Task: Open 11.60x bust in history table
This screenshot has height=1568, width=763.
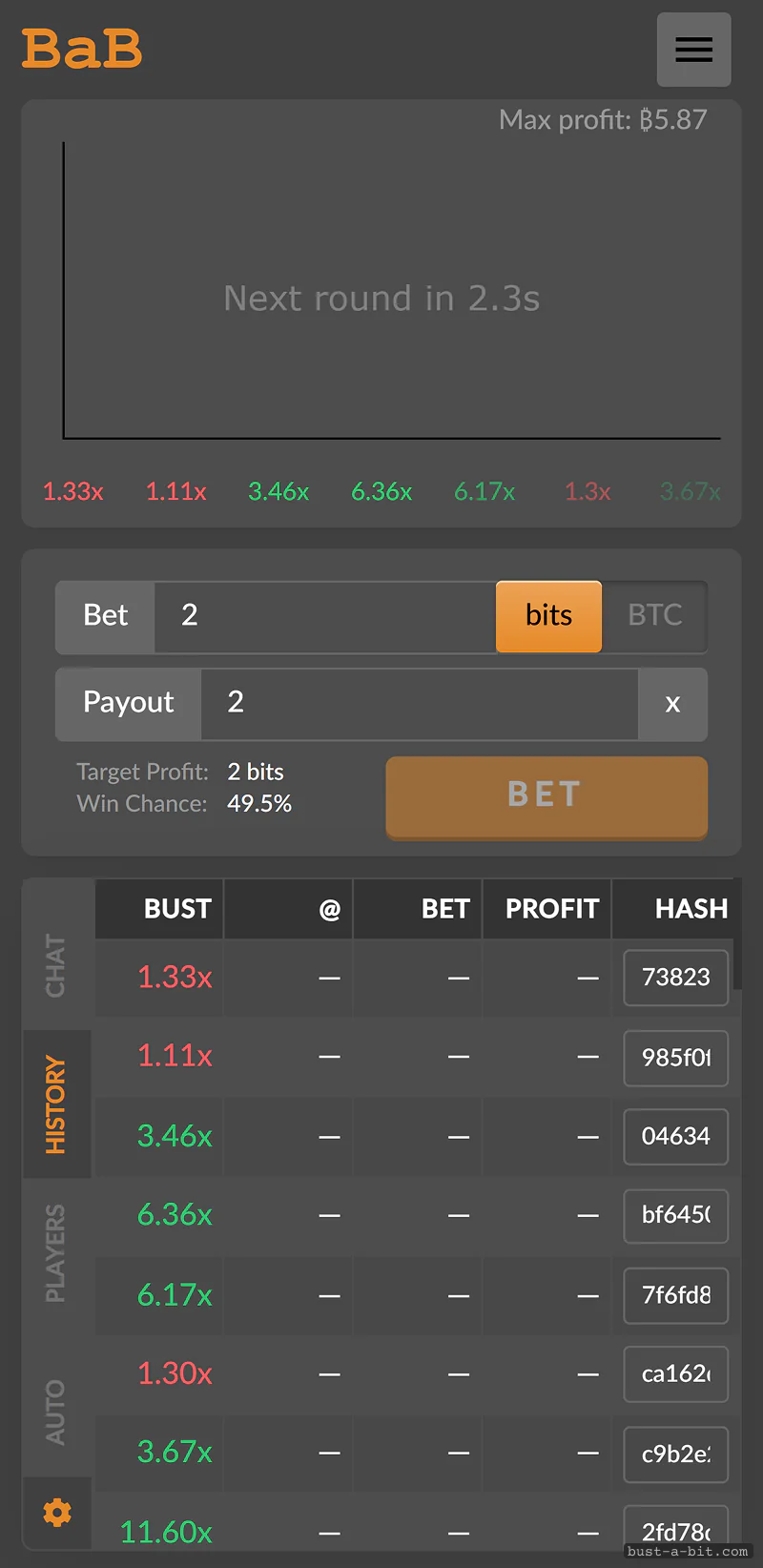Action: tap(166, 1532)
